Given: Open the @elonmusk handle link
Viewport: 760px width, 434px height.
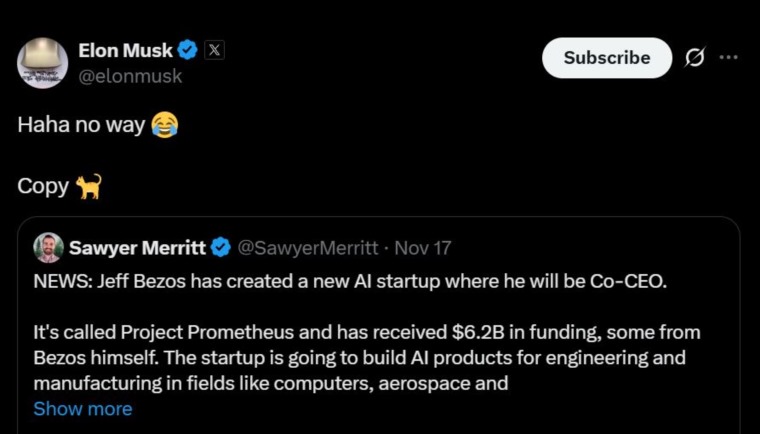Looking at the screenshot, I should [x=130, y=76].
